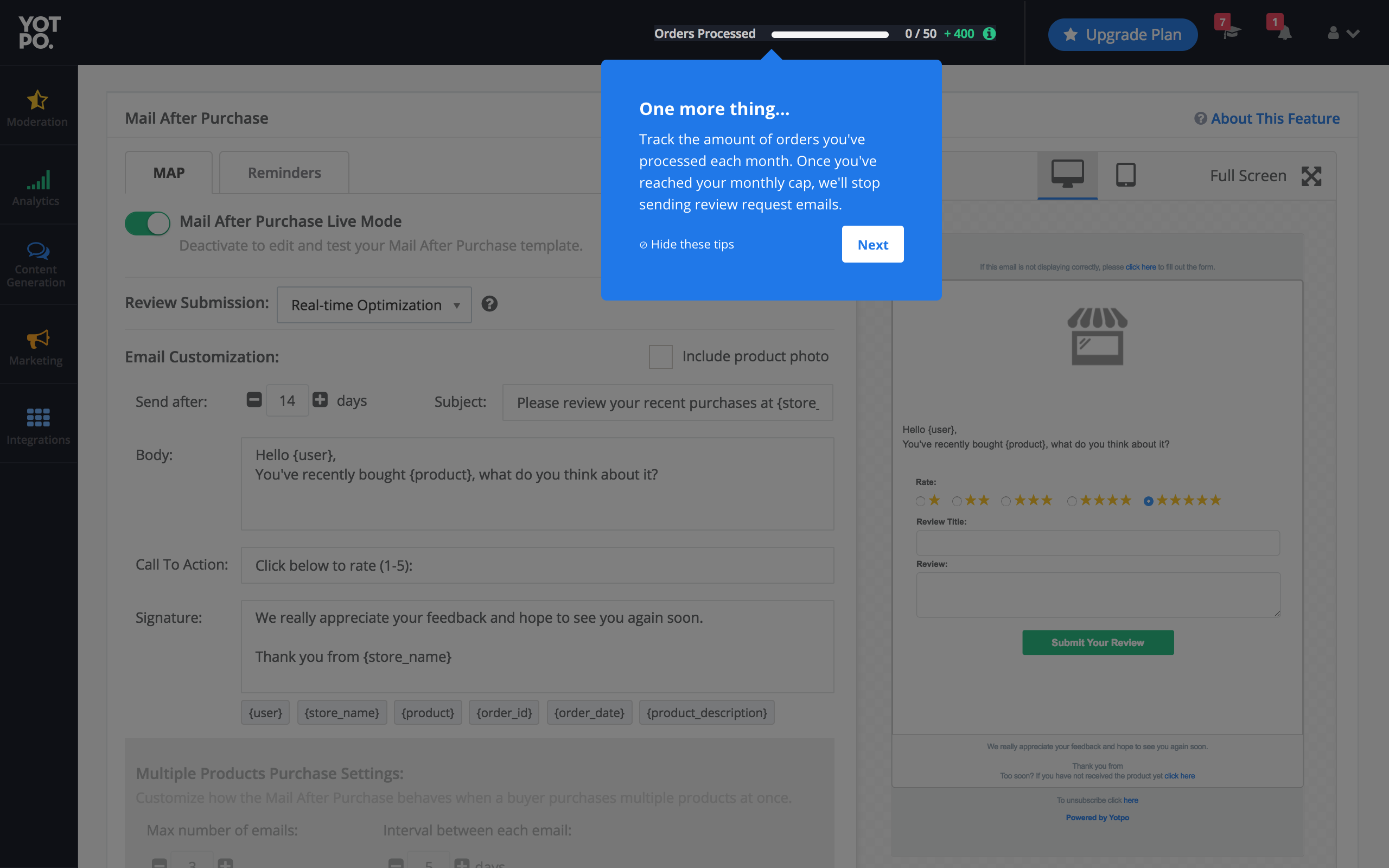The width and height of the screenshot is (1389, 868).
Task: Switch to the Reminders tab
Action: 284,173
